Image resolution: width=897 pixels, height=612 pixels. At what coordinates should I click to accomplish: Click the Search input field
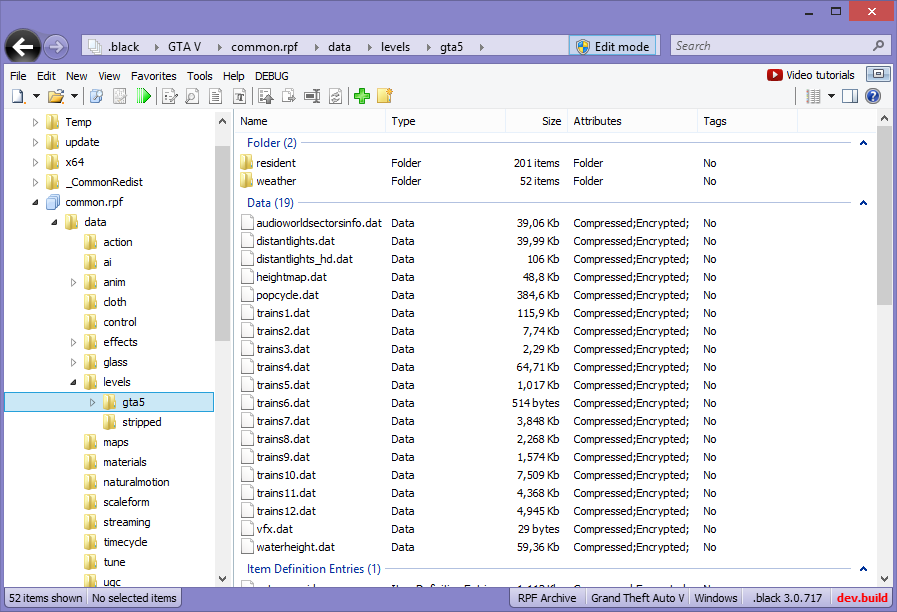(772, 46)
